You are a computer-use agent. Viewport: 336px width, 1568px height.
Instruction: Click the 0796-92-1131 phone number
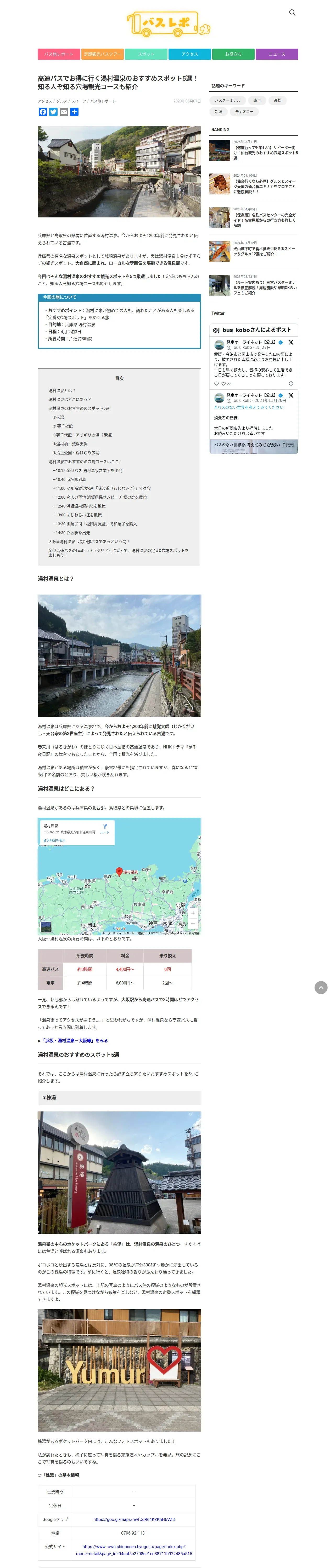point(134,1533)
